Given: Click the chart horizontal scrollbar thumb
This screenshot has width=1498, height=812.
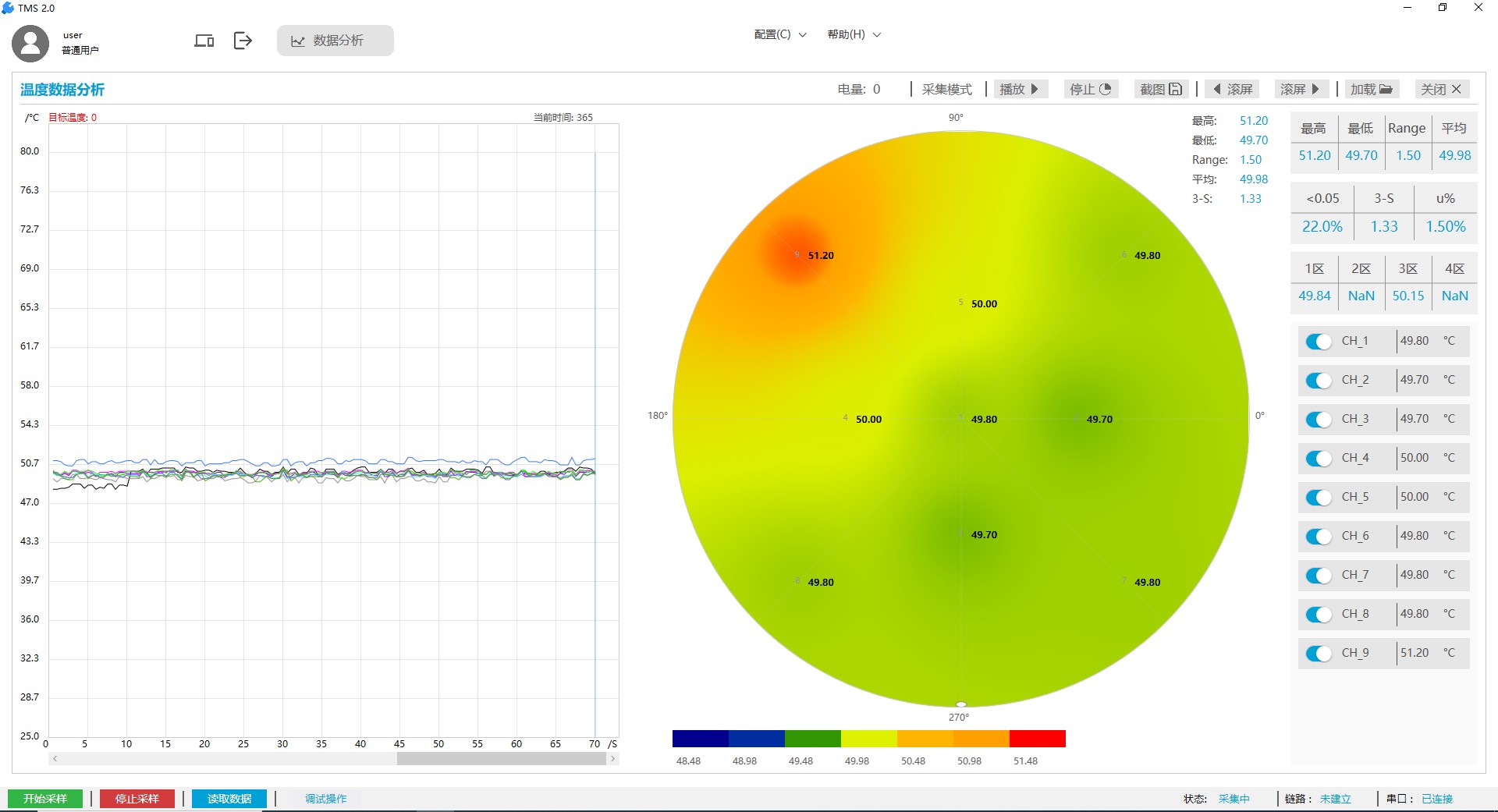Looking at the screenshot, I should pyautogui.click(x=501, y=758).
